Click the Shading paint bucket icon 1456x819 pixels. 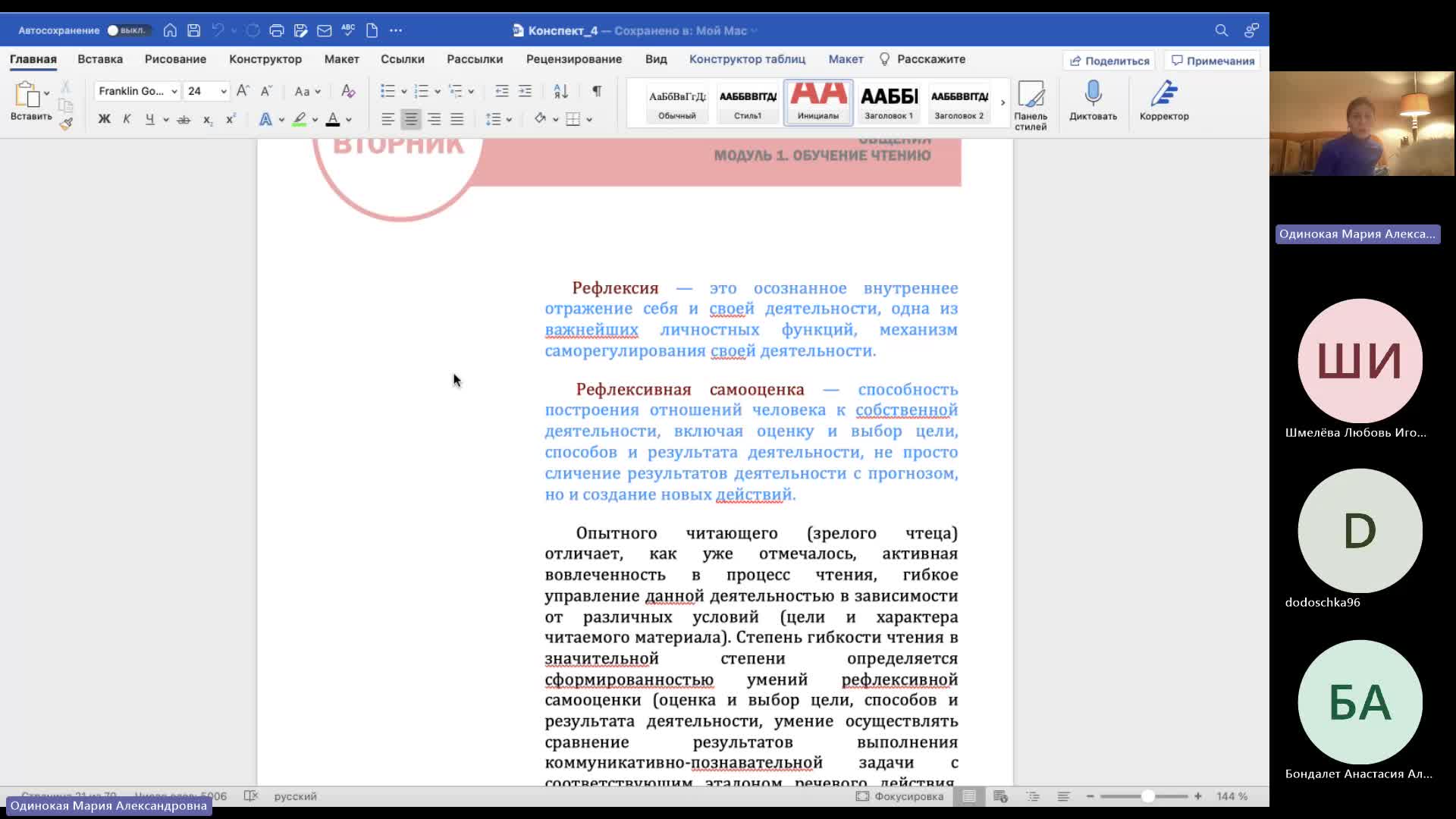tap(540, 119)
